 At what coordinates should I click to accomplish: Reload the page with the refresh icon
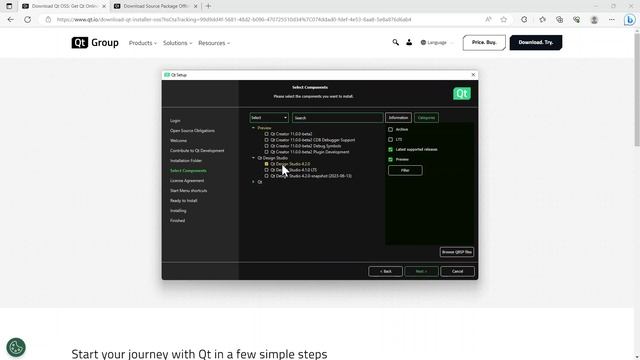[x=27, y=19]
